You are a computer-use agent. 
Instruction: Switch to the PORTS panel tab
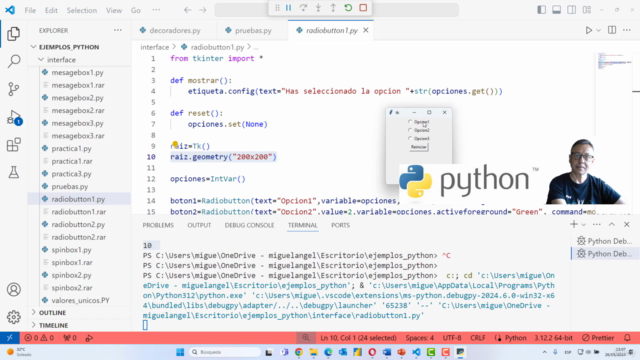[x=340, y=225]
